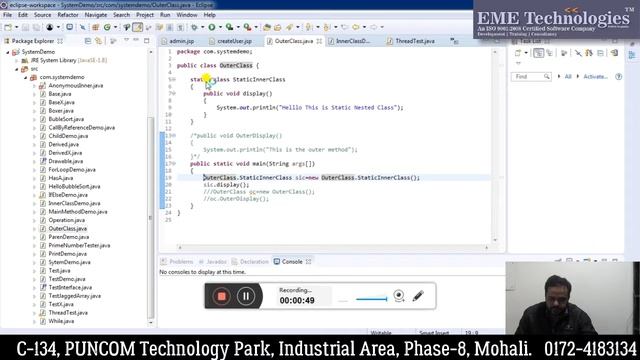Show the hidden editor tabs list
The height and width of the screenshot is (360, 640).
tap(454, 41)
